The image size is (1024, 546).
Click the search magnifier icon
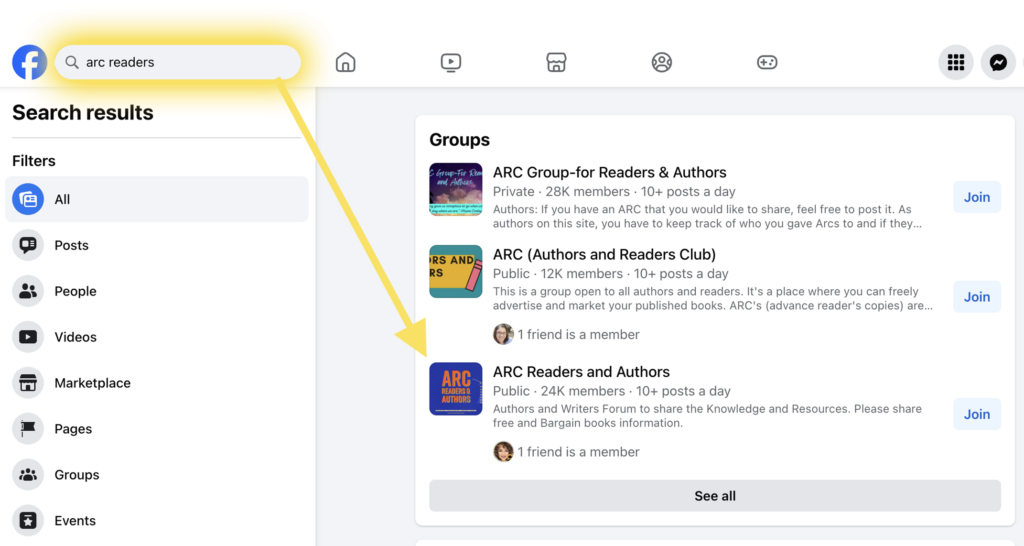tap(72, 62)
